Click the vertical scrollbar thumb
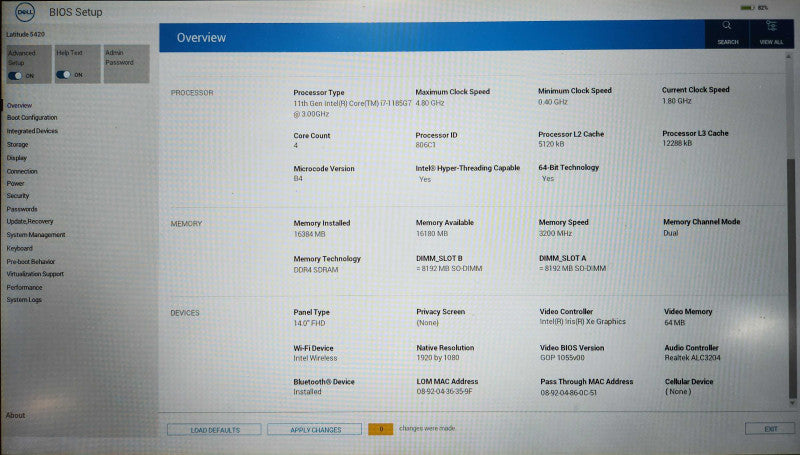The width and height of the screenshot is (800, 455). [x=791, y=278]
